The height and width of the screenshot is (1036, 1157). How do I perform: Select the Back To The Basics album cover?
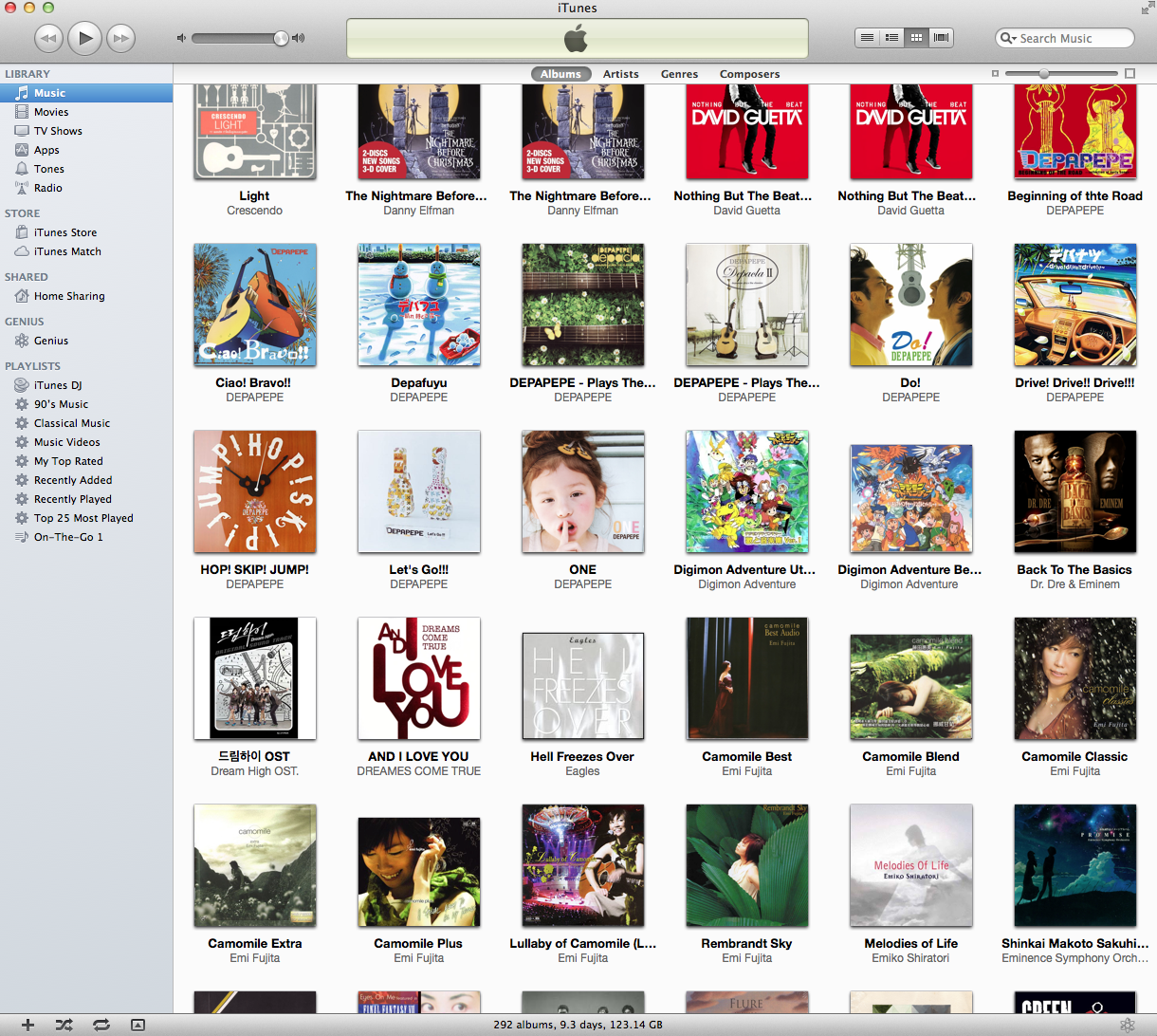pos(1074,491)
